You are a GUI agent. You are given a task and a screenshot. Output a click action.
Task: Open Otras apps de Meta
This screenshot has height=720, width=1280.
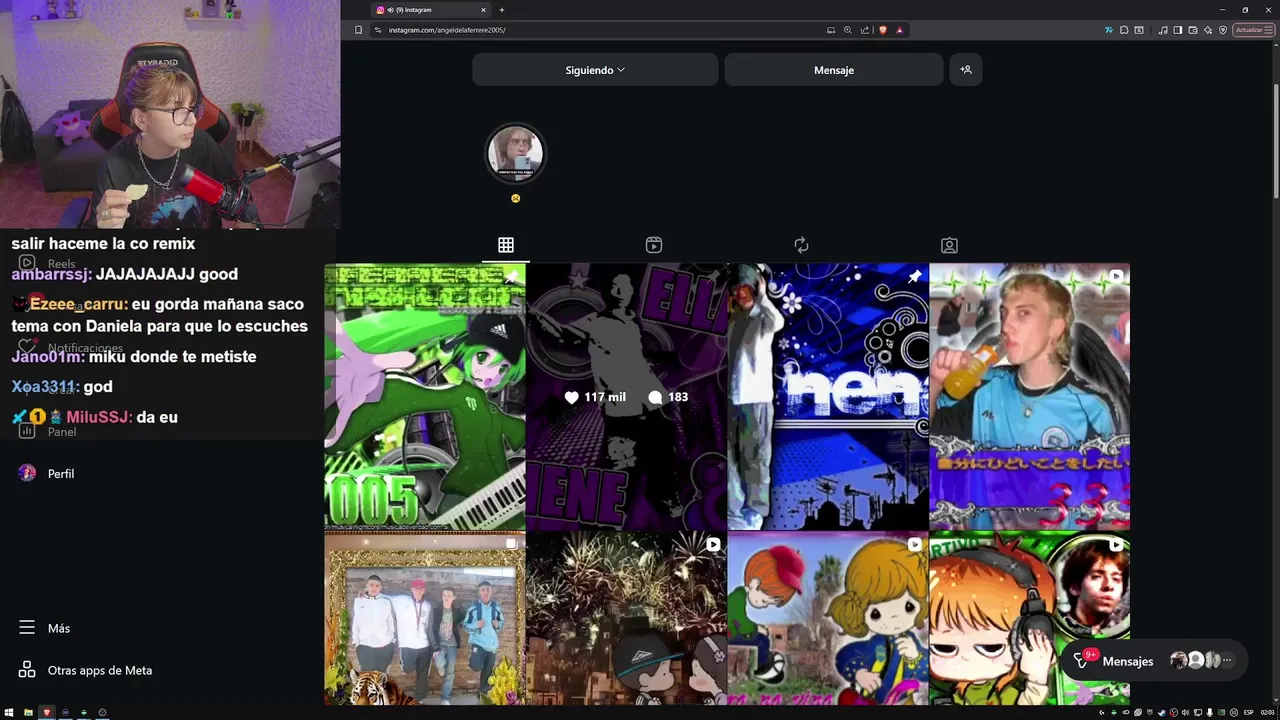click(x=85, y=670)
